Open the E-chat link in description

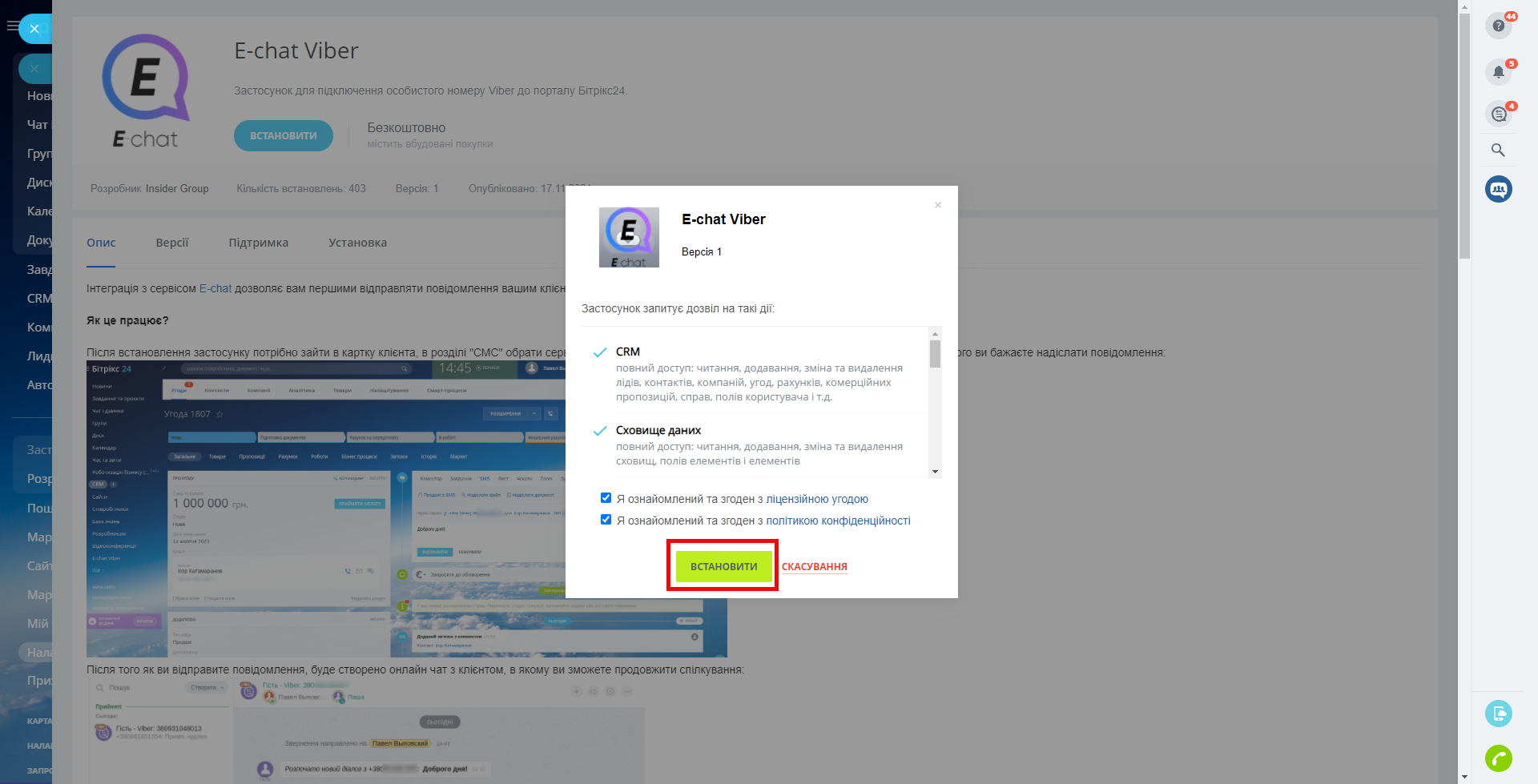[x=215, y=288]
